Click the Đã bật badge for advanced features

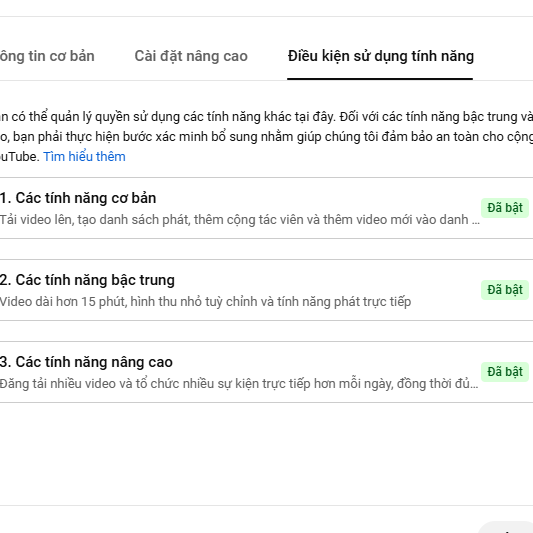click(x=505, y=372)
